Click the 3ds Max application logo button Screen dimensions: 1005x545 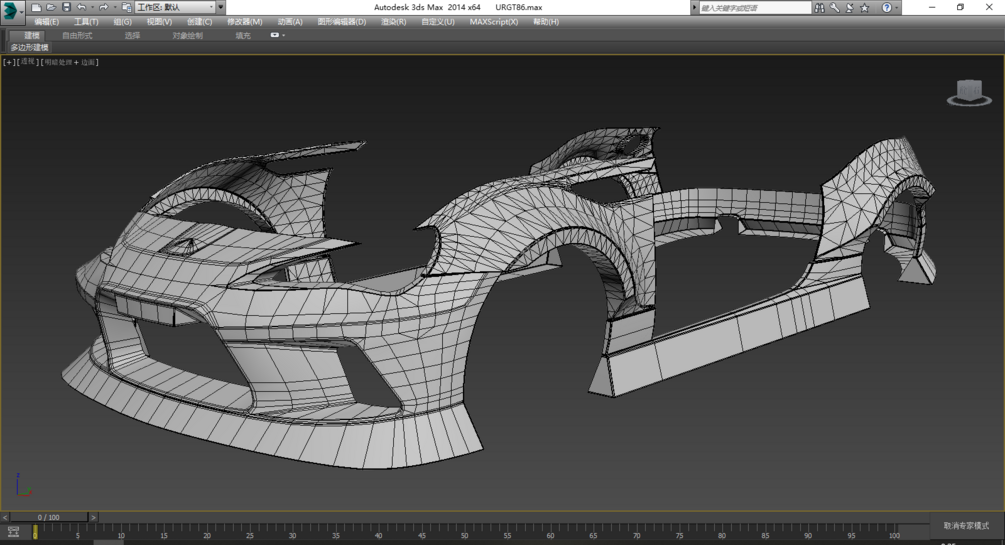(x=12, y=11)
